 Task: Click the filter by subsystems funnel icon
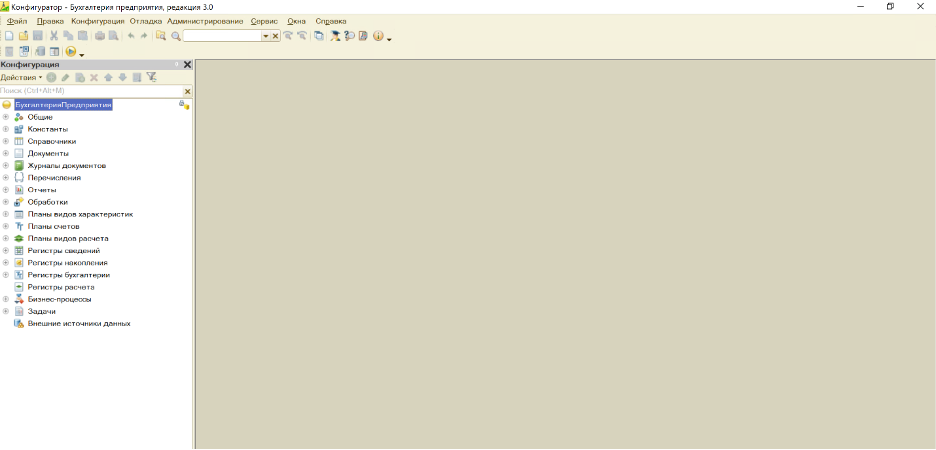click(x=152, y=77)
